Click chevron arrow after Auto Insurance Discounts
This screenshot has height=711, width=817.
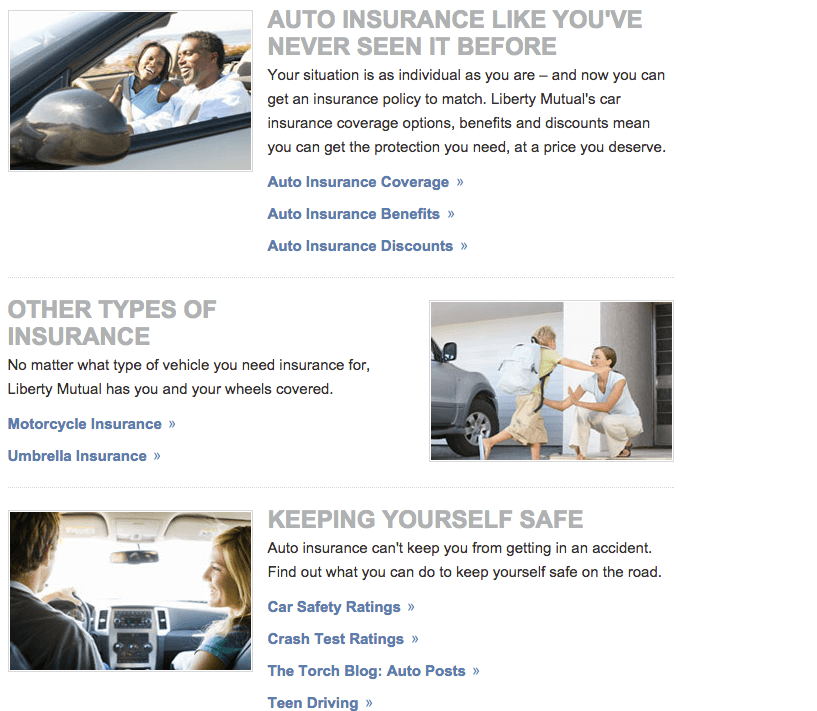pyautogui.click(x=464, y=246)
